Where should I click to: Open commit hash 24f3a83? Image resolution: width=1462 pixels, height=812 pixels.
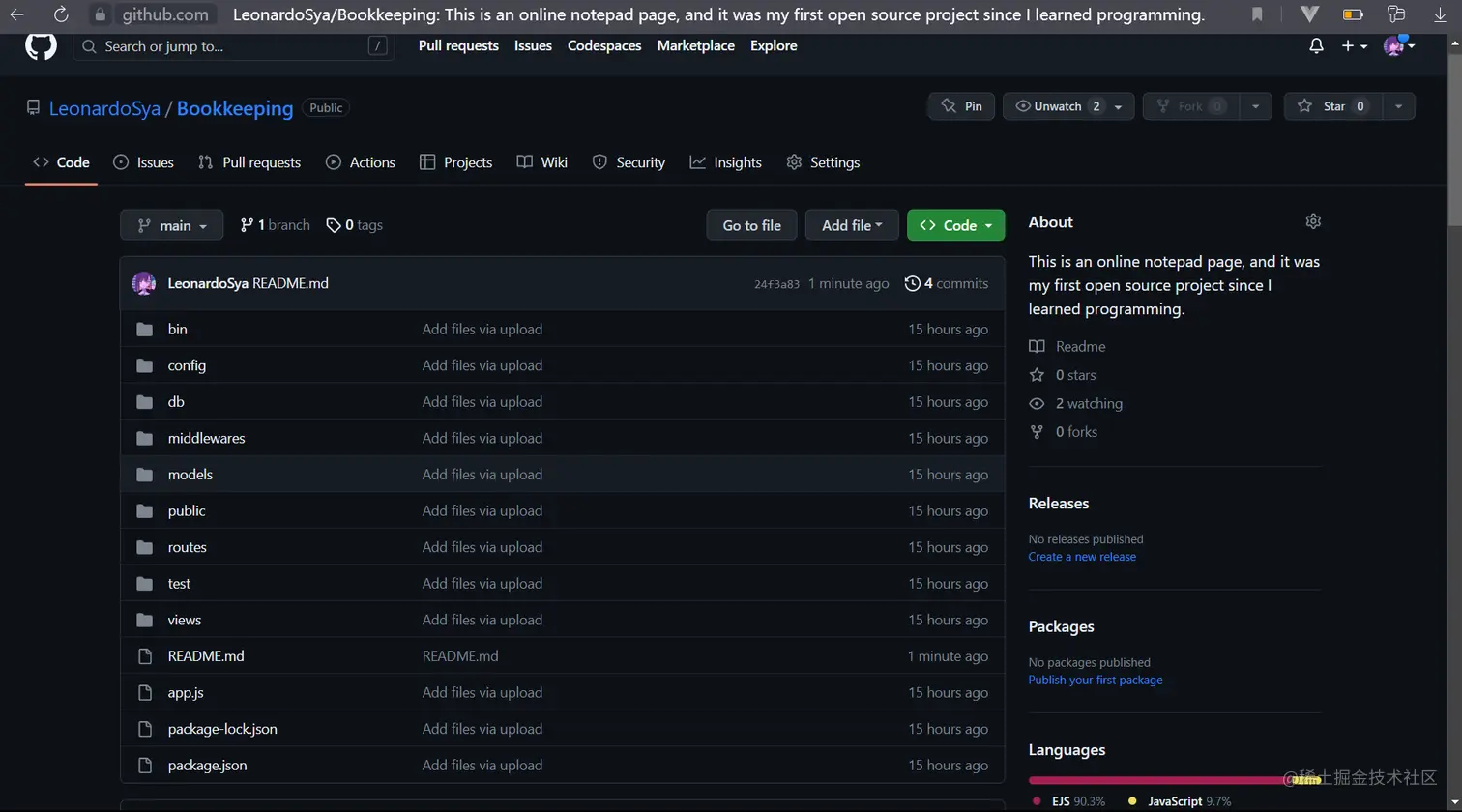[x=777, y=284]
